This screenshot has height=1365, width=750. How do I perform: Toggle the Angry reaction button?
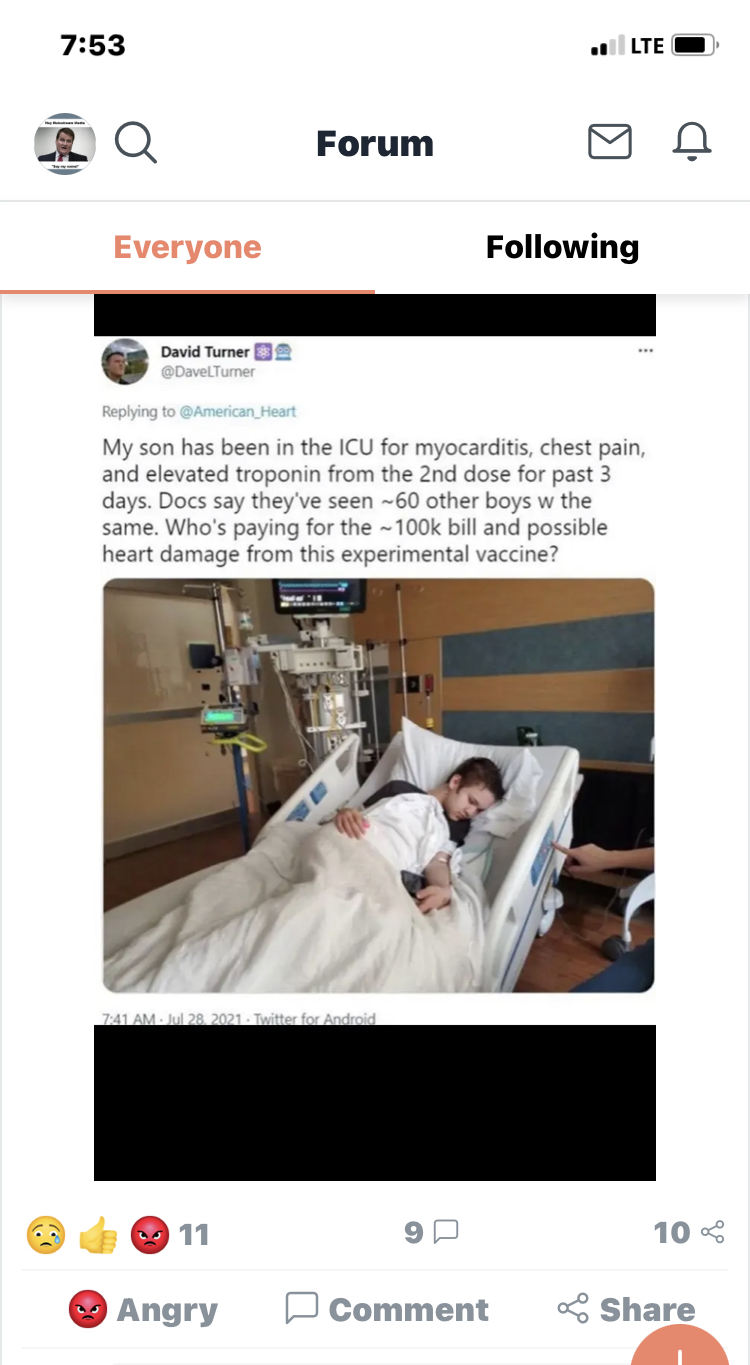tap(143, 1309)
